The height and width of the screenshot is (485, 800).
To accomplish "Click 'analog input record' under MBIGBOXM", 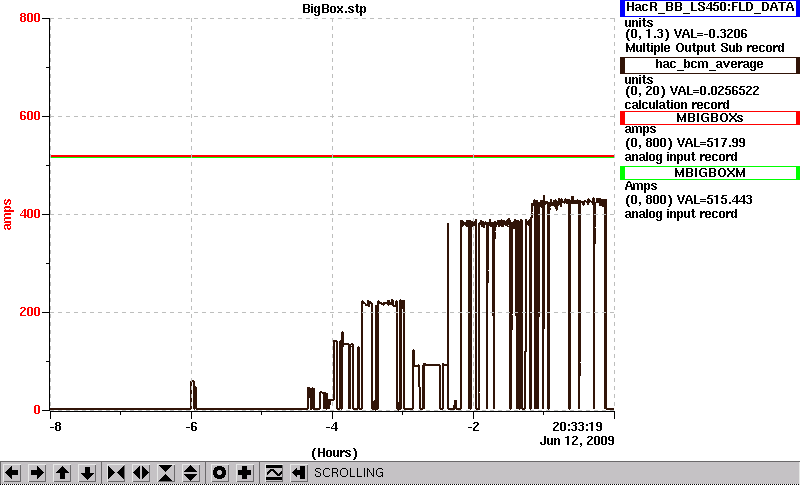I will (681, 214).
